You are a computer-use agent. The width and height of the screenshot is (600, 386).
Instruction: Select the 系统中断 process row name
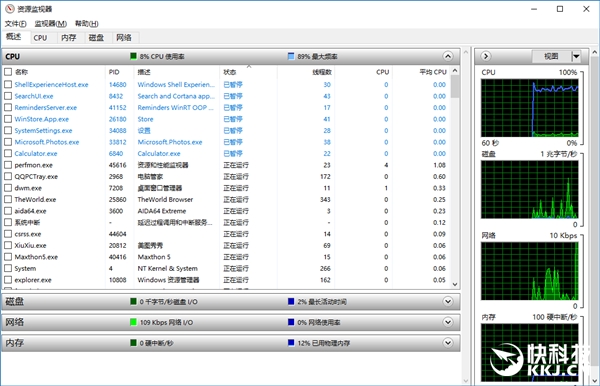[27, 222]
